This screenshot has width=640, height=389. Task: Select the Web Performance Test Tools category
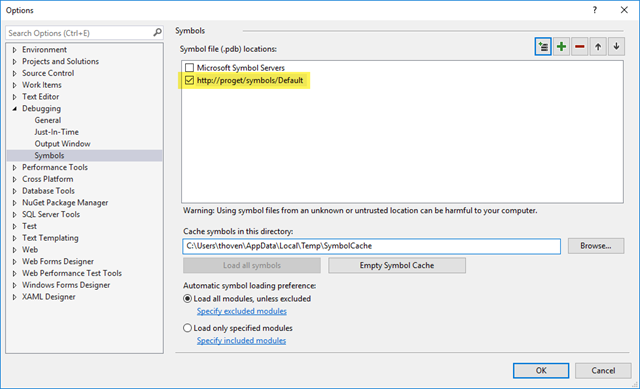pyautogui.click(x=72, y=273)
